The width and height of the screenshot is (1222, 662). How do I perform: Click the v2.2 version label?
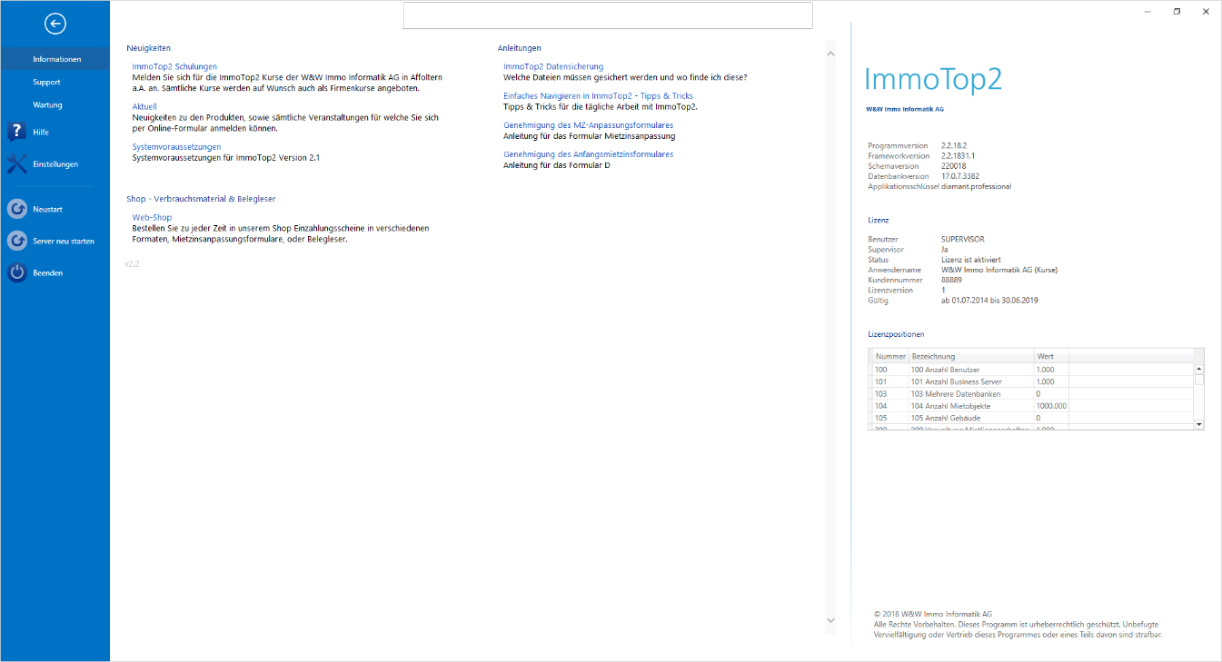click(x=132, y=264)
